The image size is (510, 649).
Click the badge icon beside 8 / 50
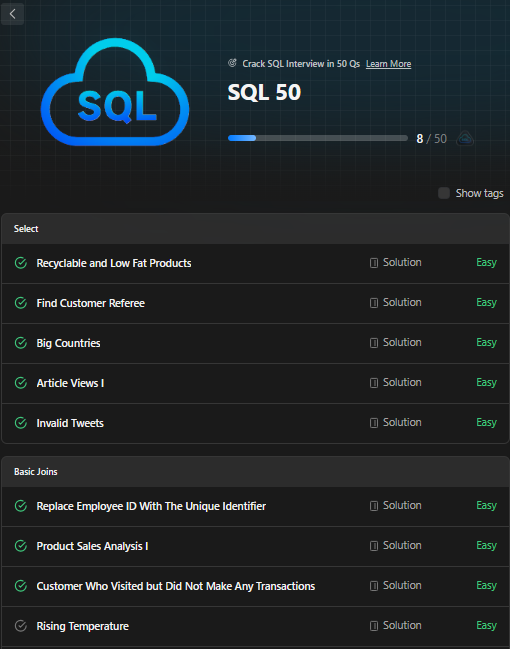[x=465, y=139]
